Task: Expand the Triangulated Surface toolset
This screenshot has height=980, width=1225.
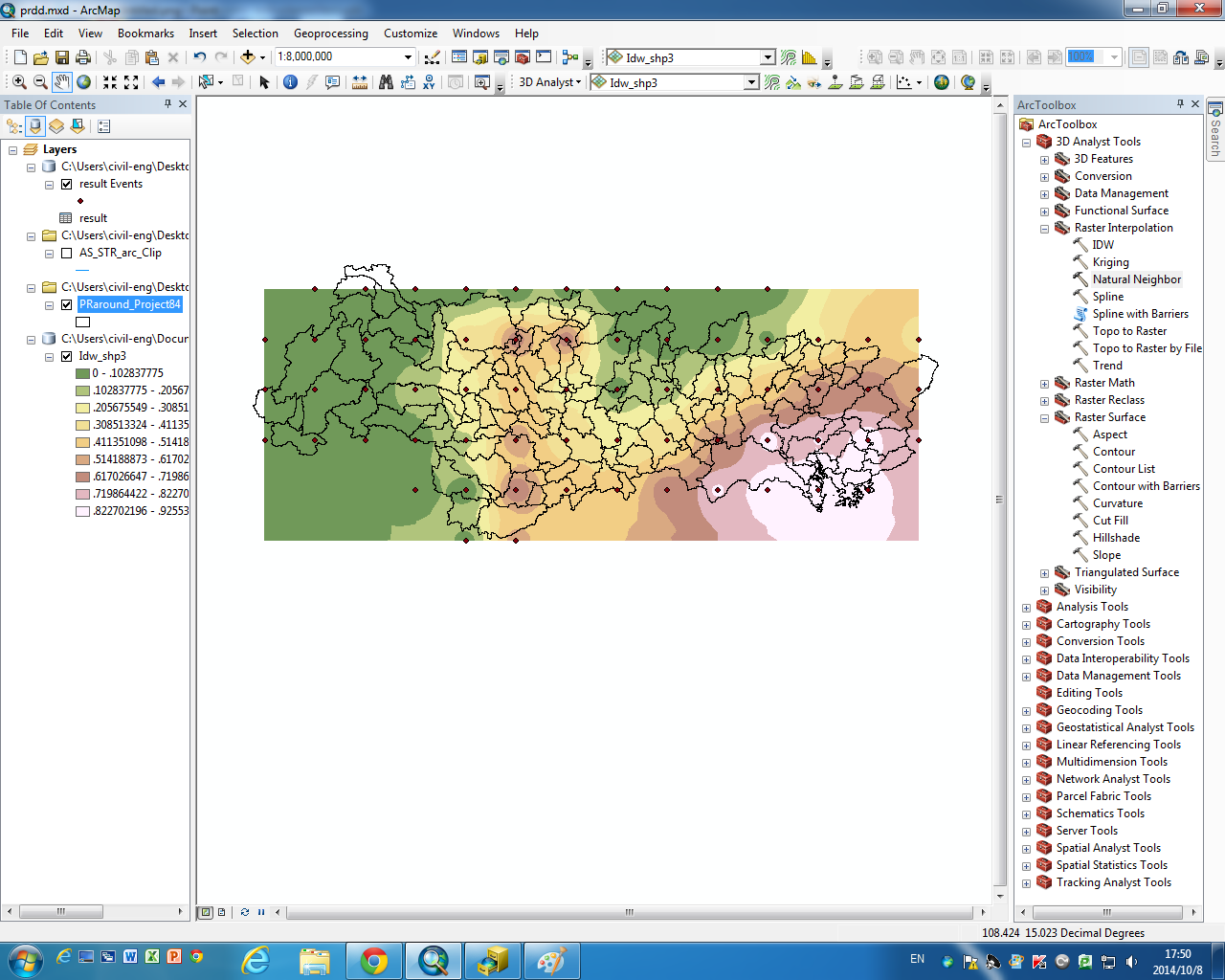Action: [1045, 573]
